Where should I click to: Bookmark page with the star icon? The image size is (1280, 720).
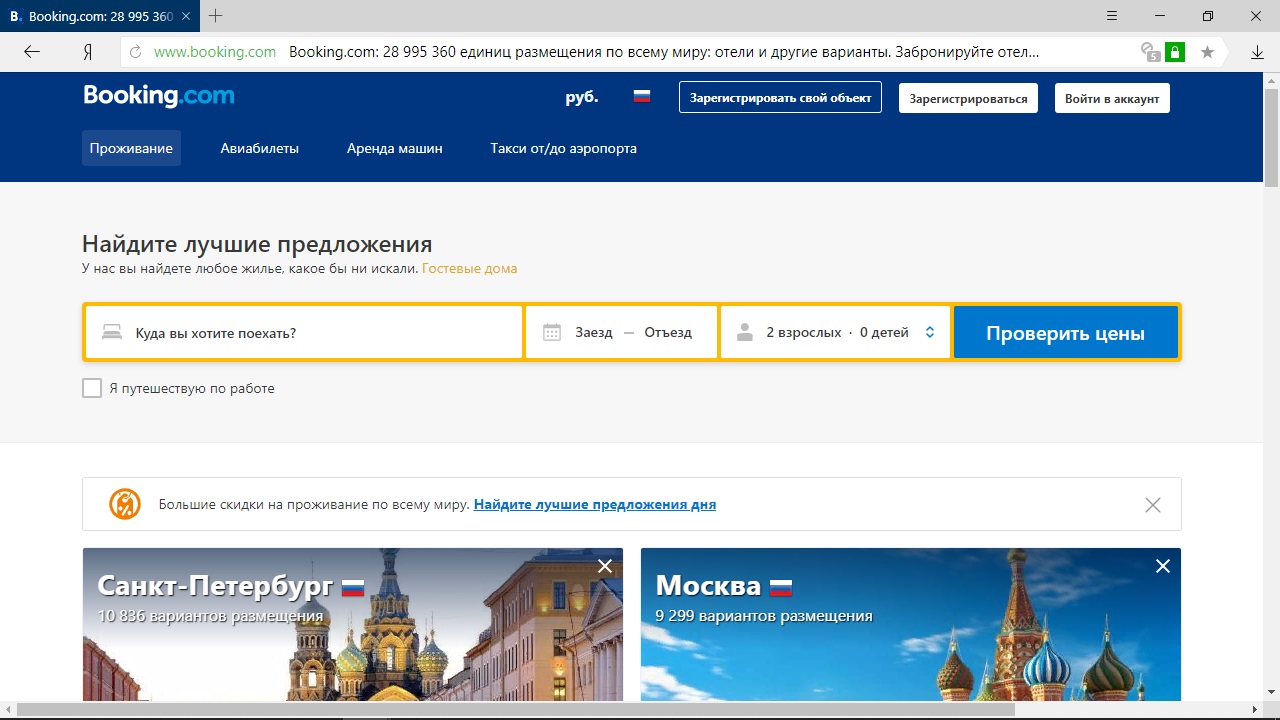(1207, 52)
